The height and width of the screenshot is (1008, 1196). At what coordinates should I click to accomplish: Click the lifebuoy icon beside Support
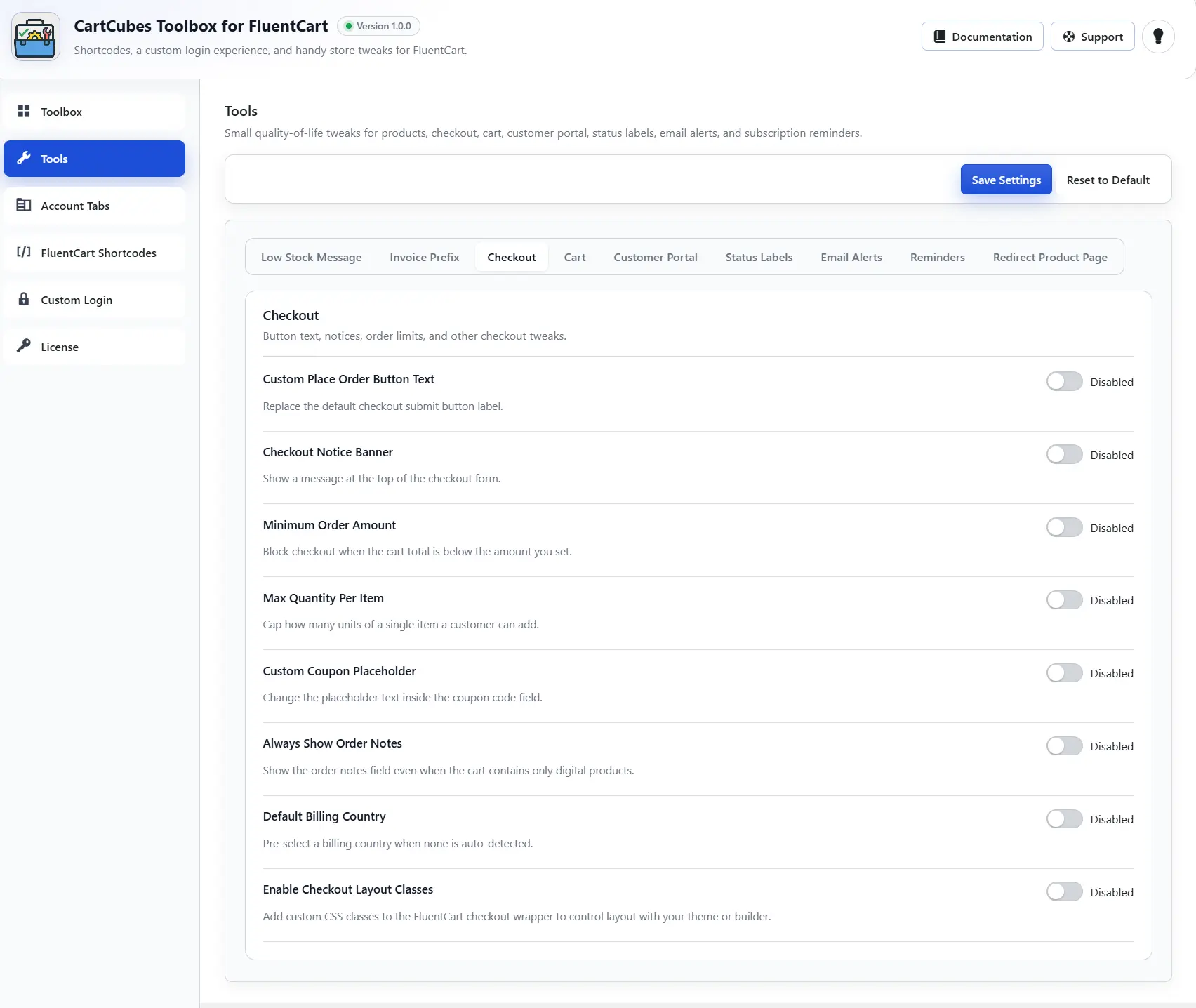click(1069, 37)
